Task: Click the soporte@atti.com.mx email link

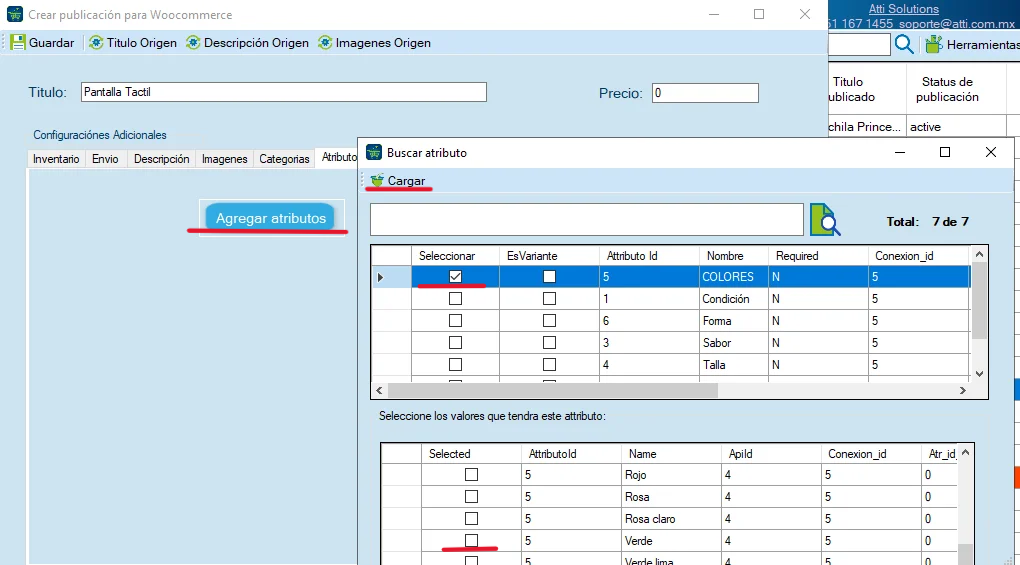Action: pyautogui.click(x=956, y=24)
